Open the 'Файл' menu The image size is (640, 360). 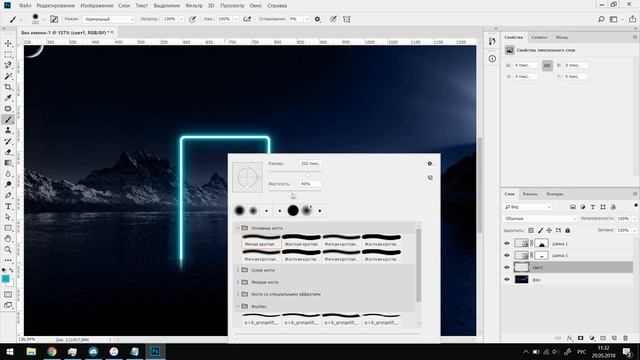[x=25, y=6]
